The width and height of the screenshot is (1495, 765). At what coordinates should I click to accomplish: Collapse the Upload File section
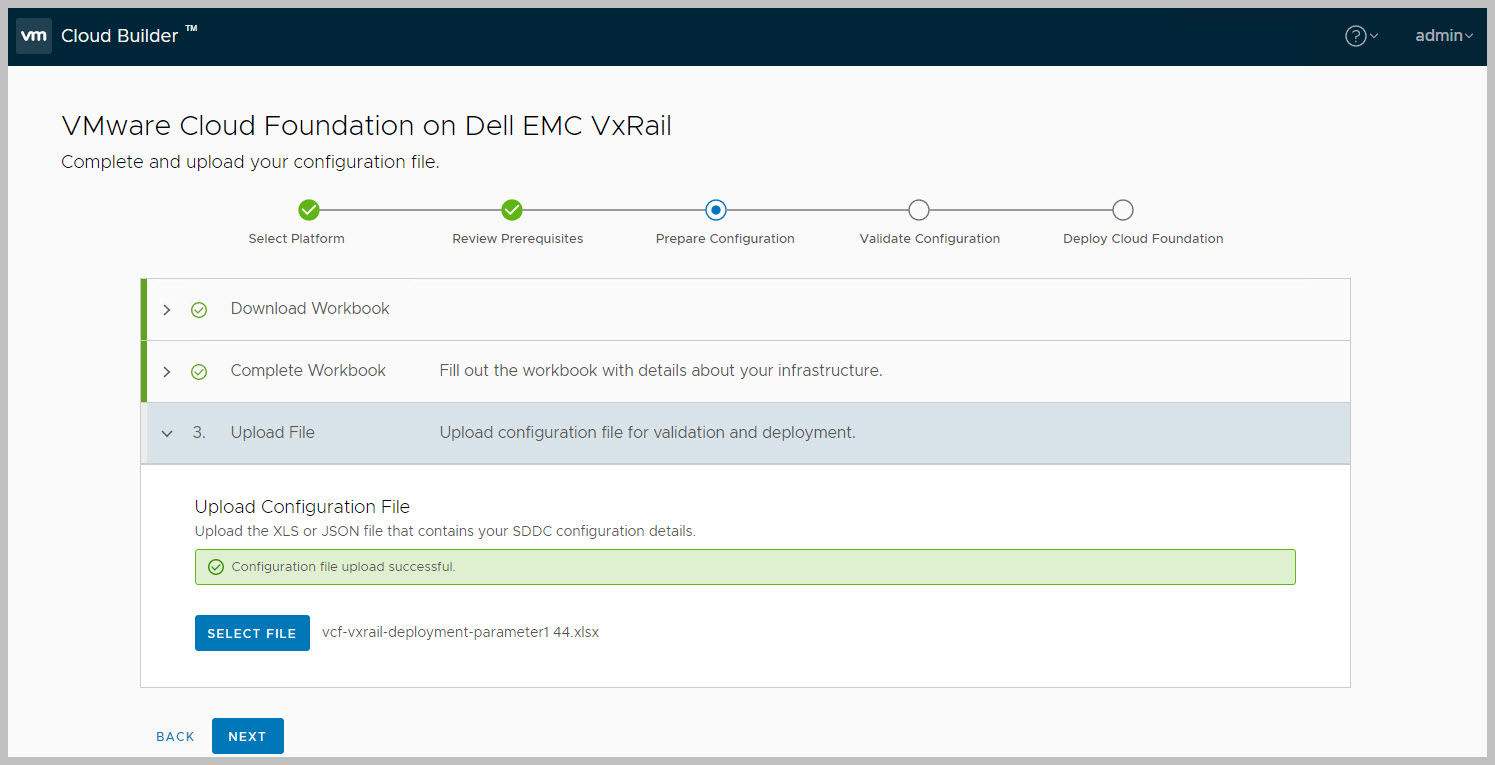pyautogui.click(x=167, y=434)
